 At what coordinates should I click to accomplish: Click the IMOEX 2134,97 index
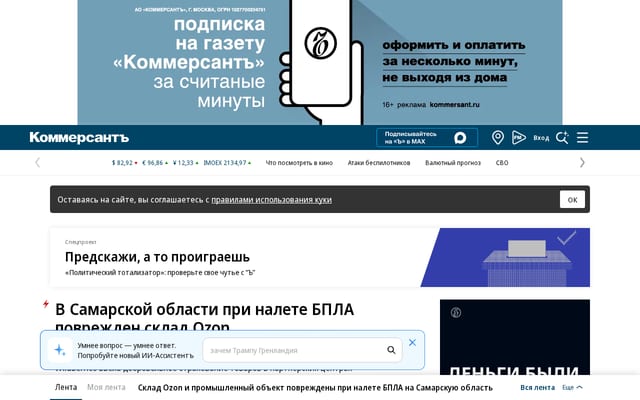click(x=227, y=163)
